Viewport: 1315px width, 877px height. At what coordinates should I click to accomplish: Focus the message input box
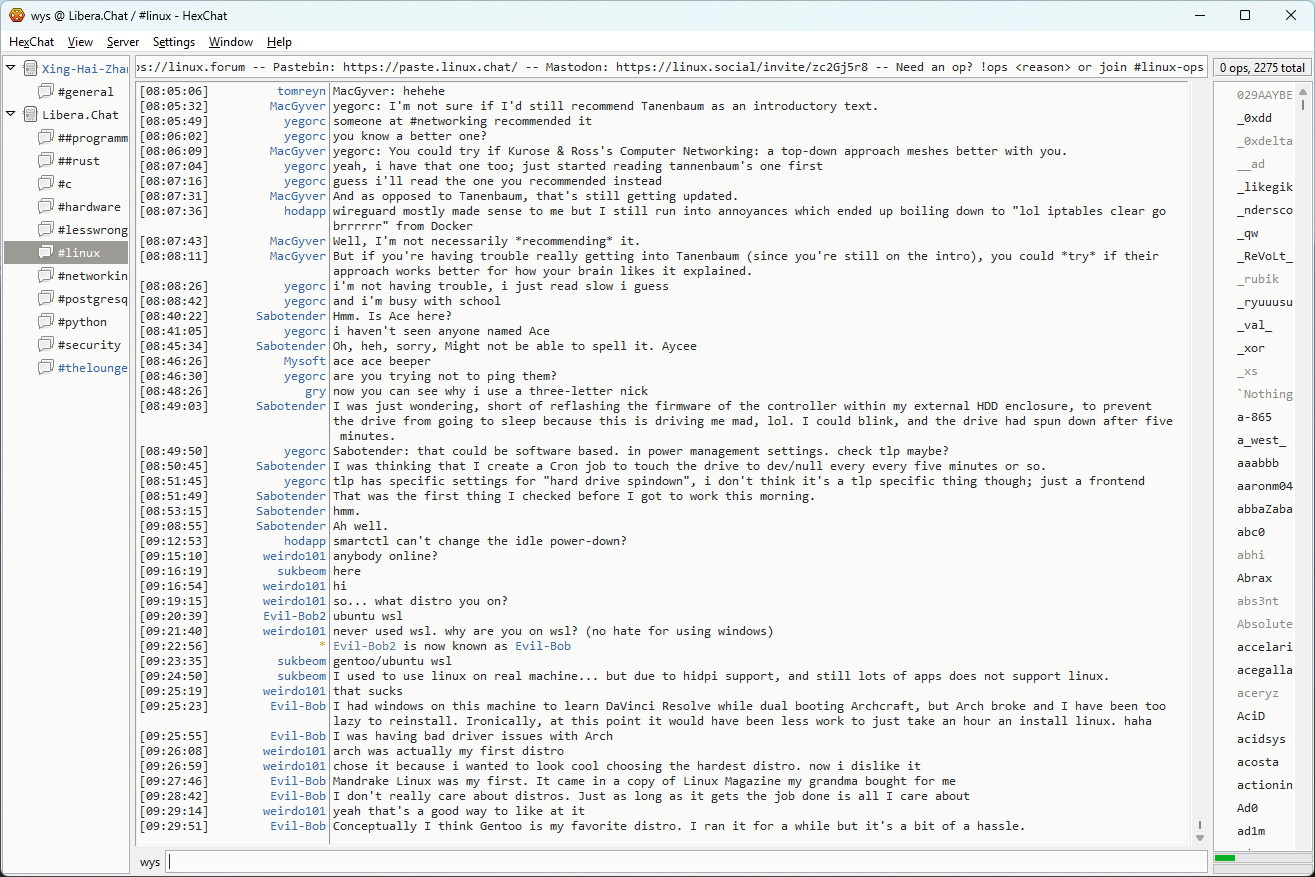tap(687, 862)
